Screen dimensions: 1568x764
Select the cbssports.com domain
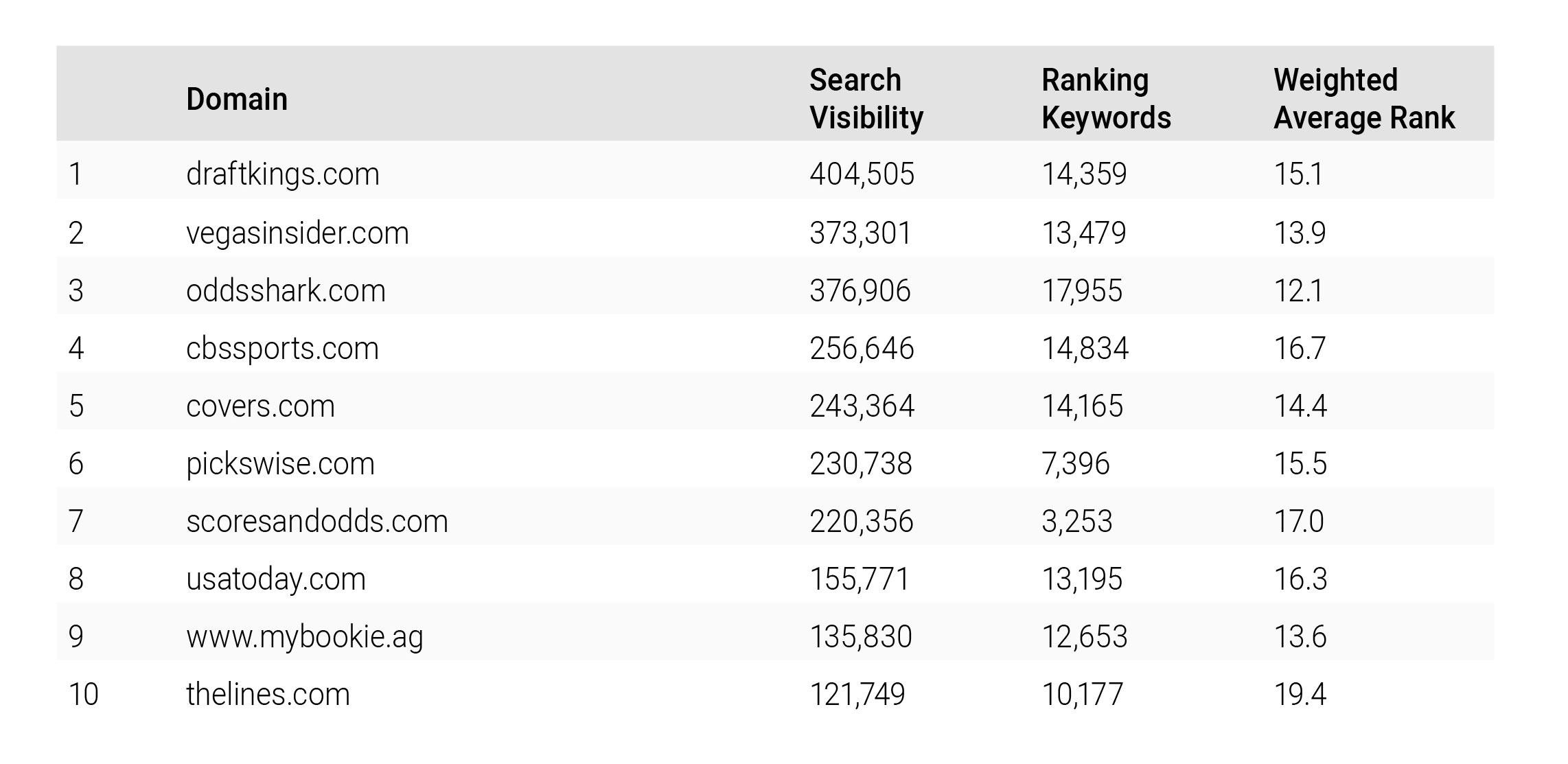click(x=282, y=348)
